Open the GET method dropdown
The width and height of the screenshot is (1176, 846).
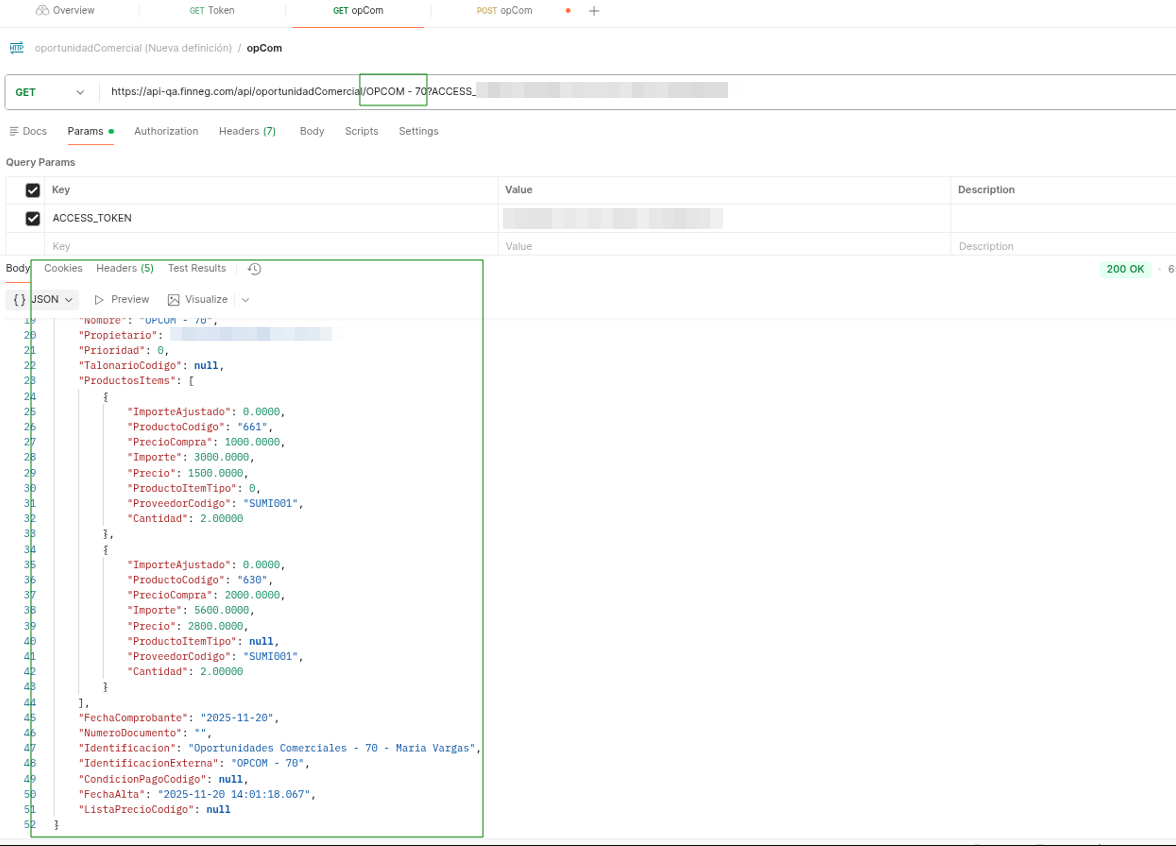(50, 92)
